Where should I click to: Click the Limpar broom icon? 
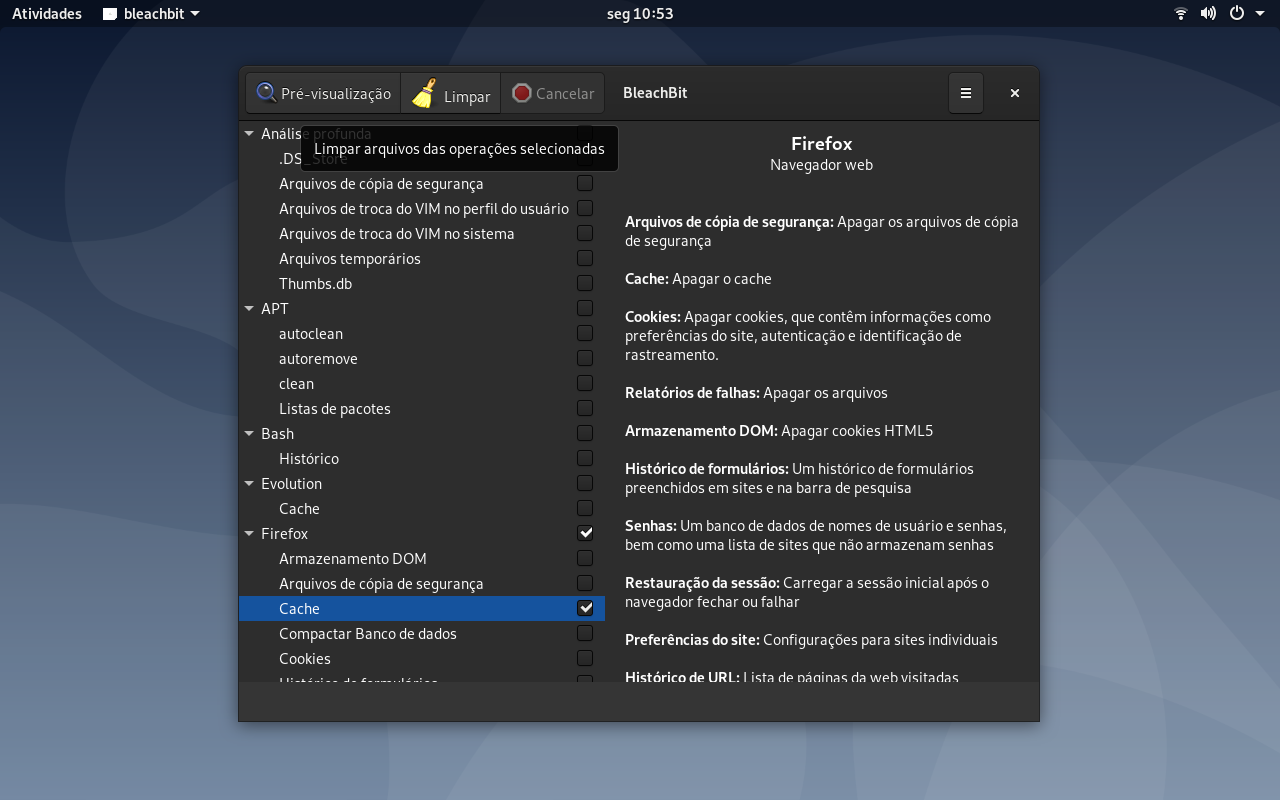pos(424,93)
